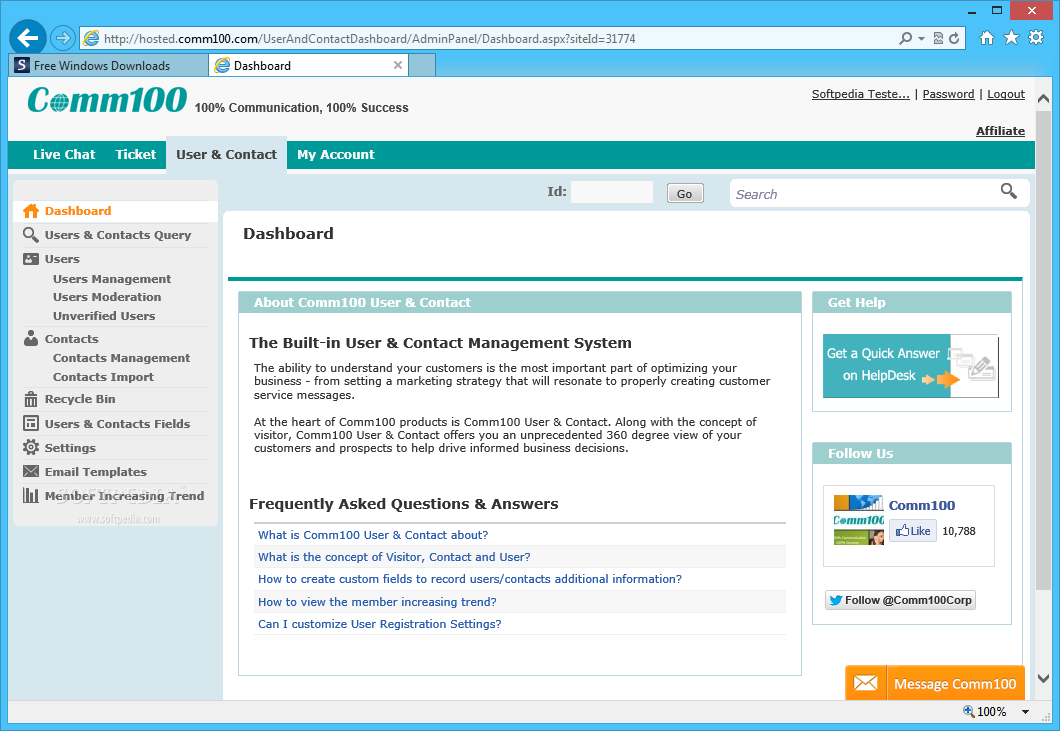Open Contacts Management in sidebar

122,358
